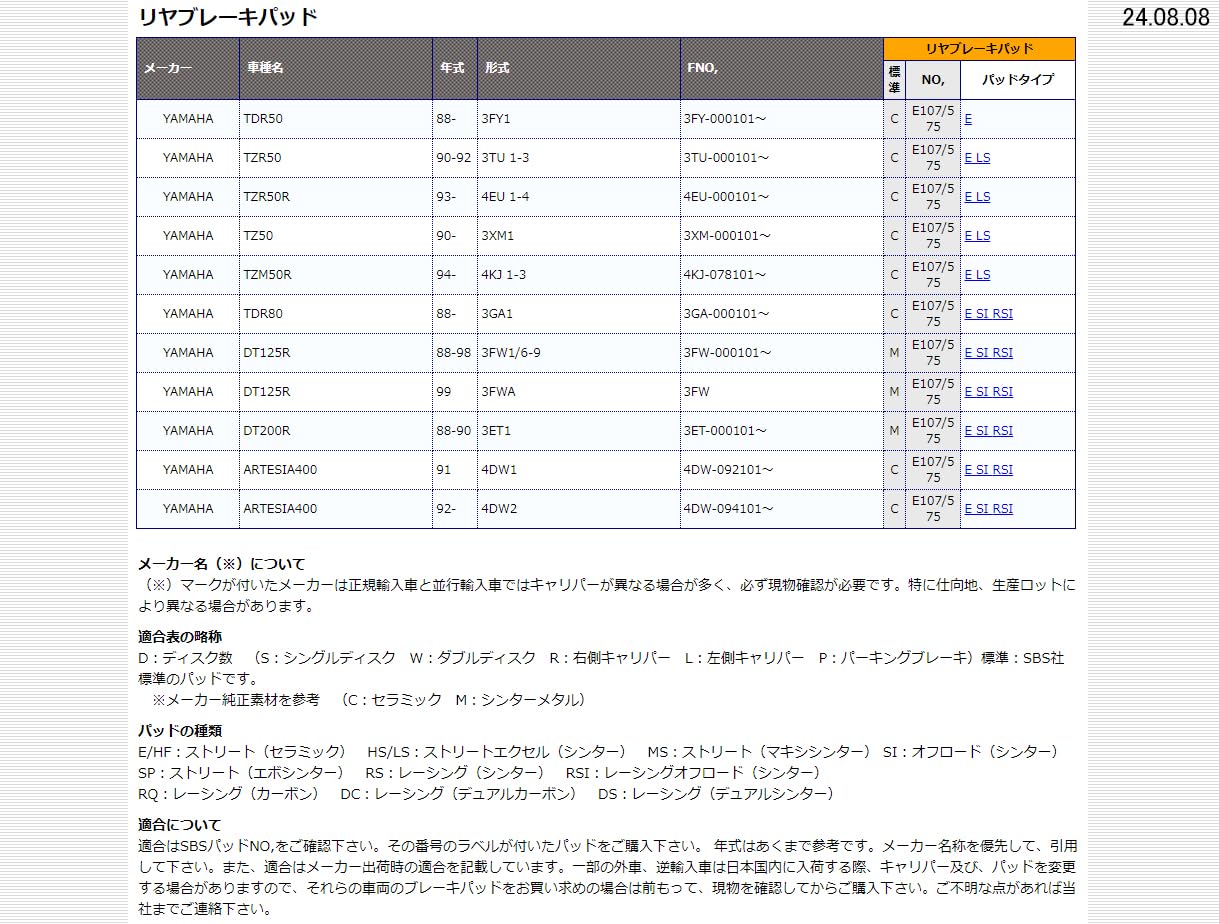Image resolution: width=1219 pixels, height=924 pixels.
Task: Open E SI RSI link for DT125R 88-98
Action: point(988,352)
